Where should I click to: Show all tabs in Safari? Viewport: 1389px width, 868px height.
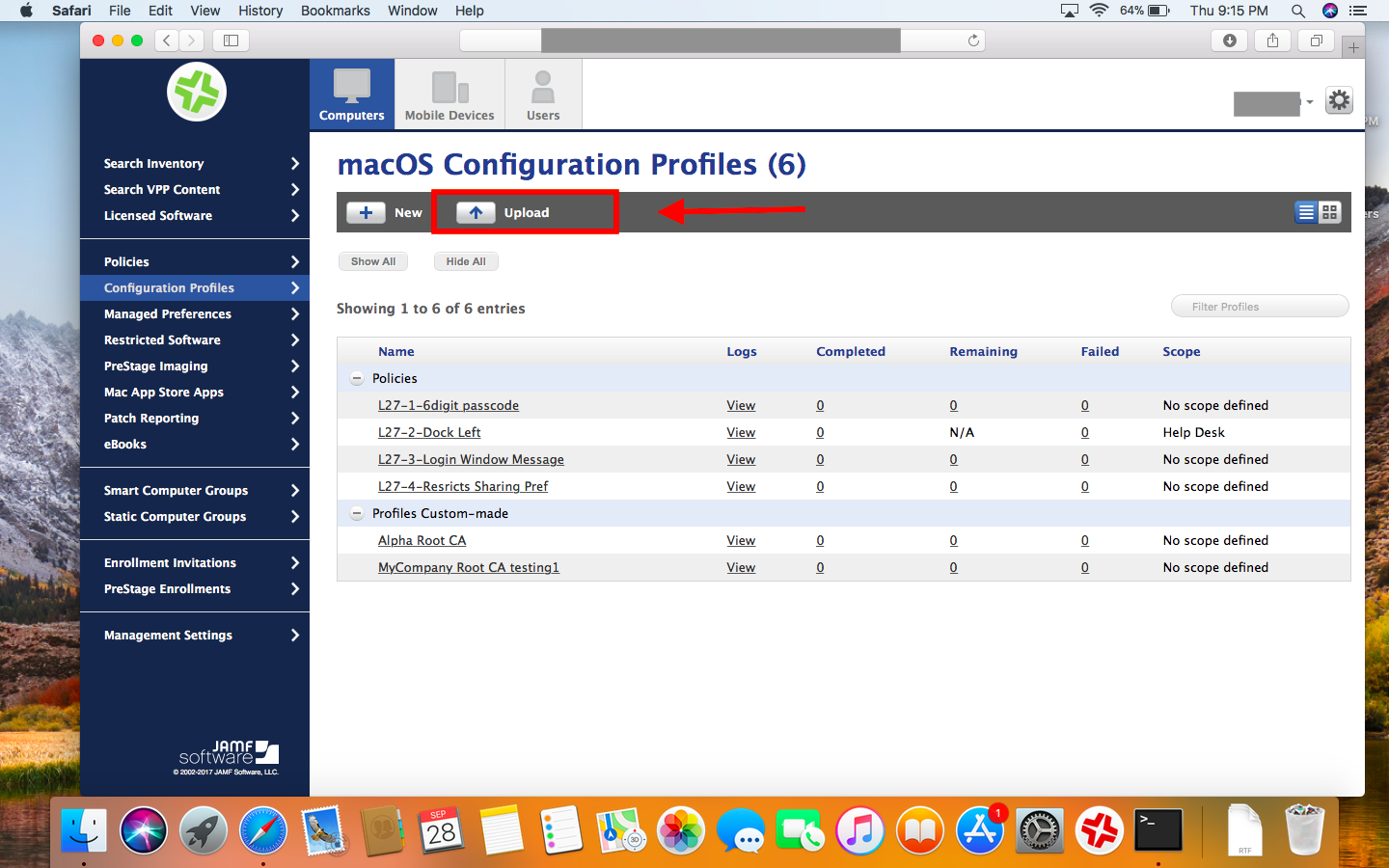coord(1316,41)
